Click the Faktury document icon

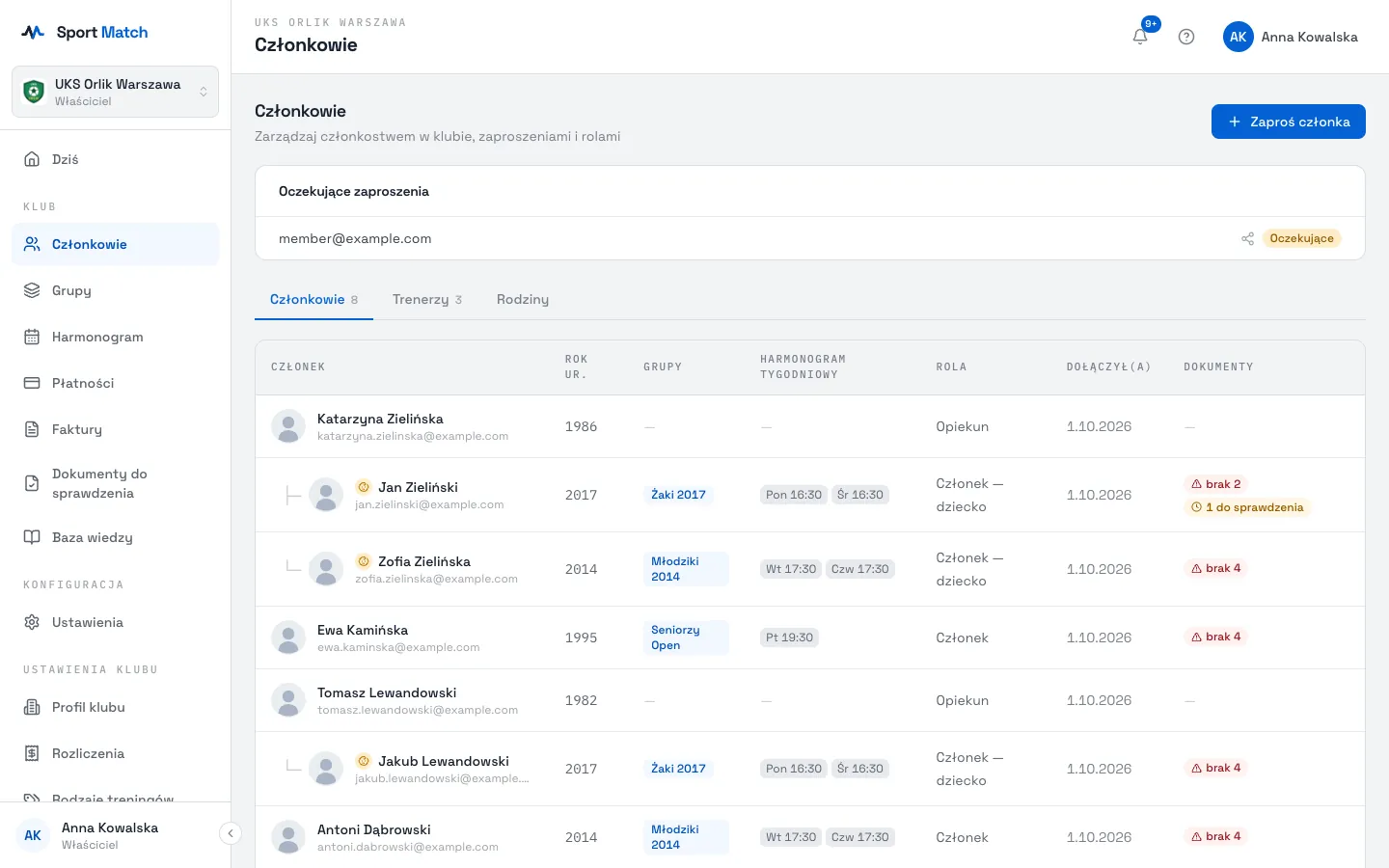[32, 429]
